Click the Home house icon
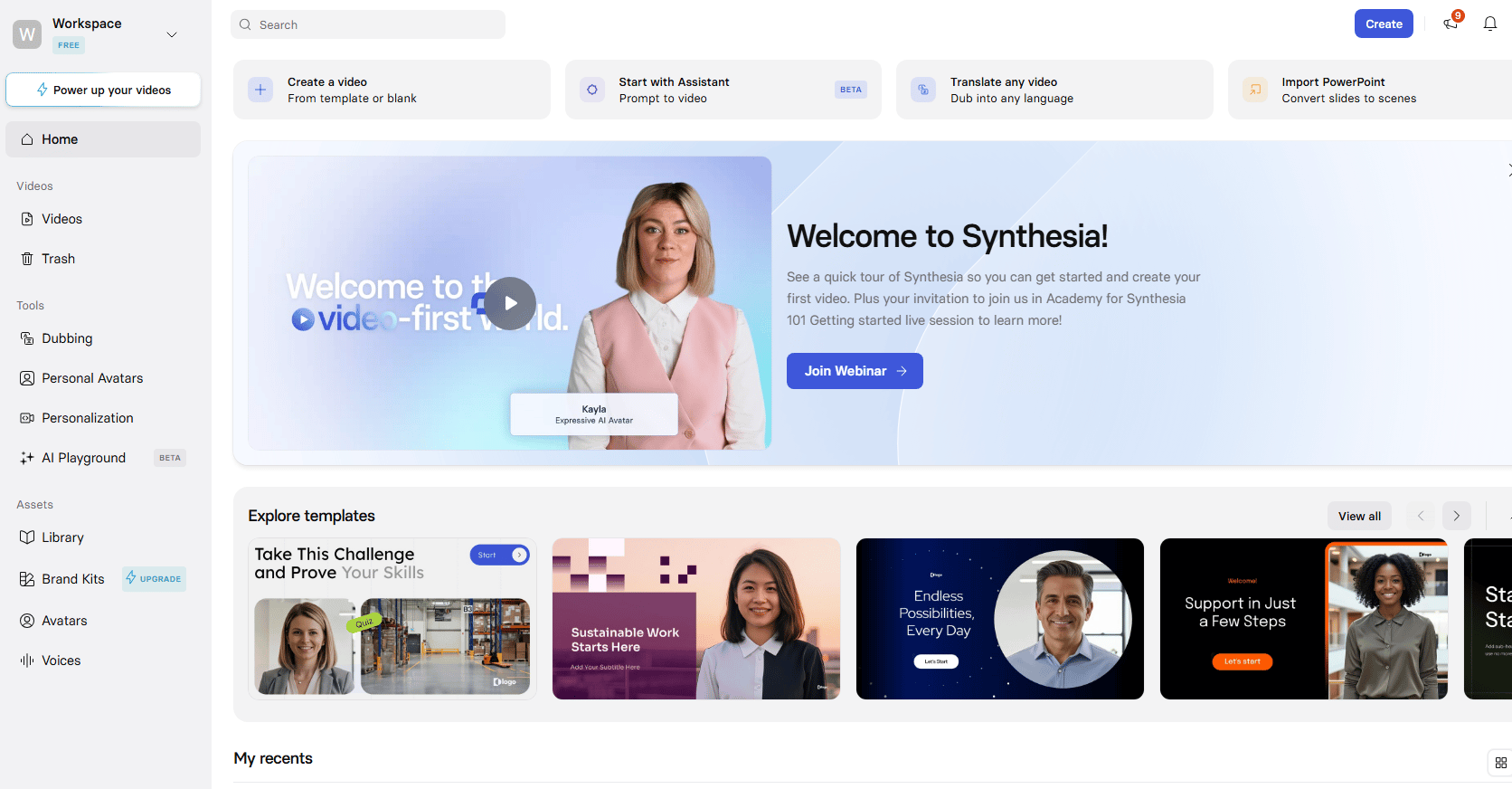This screenshot has height=789, width=1512. (27, 139)
